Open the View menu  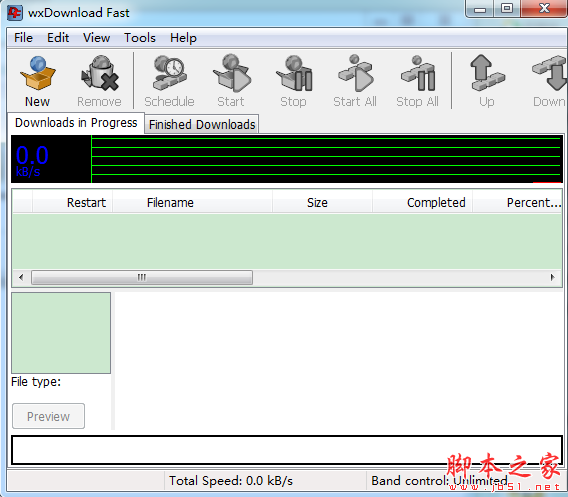[x=96, y=38]
